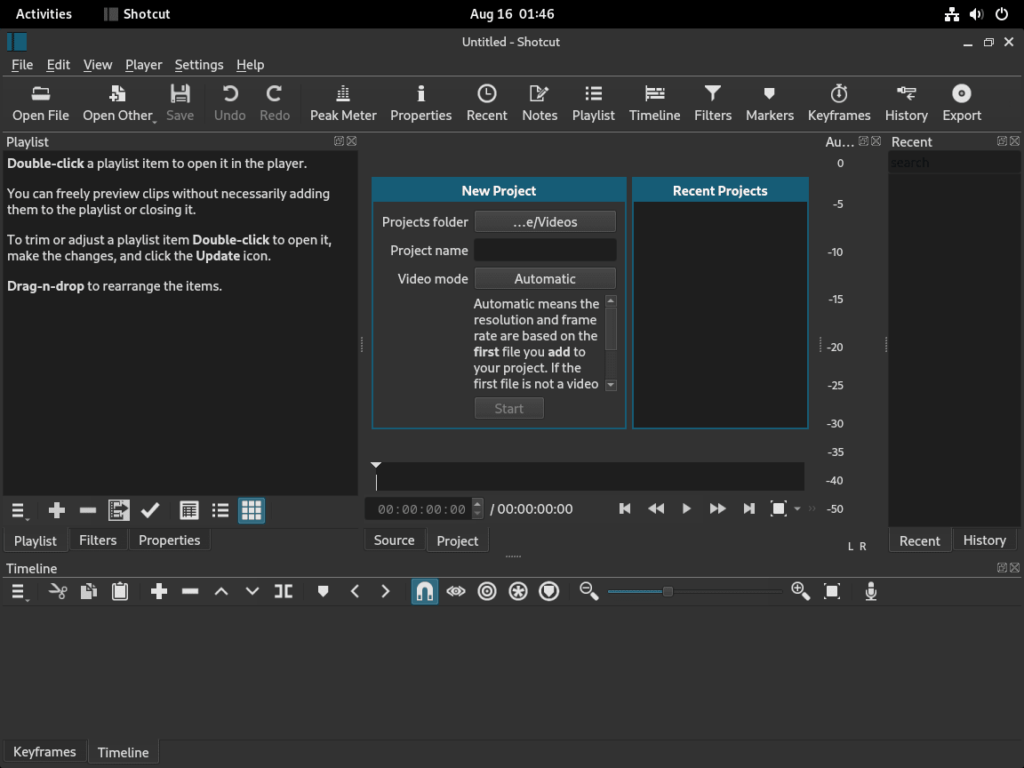Open the Keyframes panel from the toolbar

pyautogui.click(x=839, y=103)
